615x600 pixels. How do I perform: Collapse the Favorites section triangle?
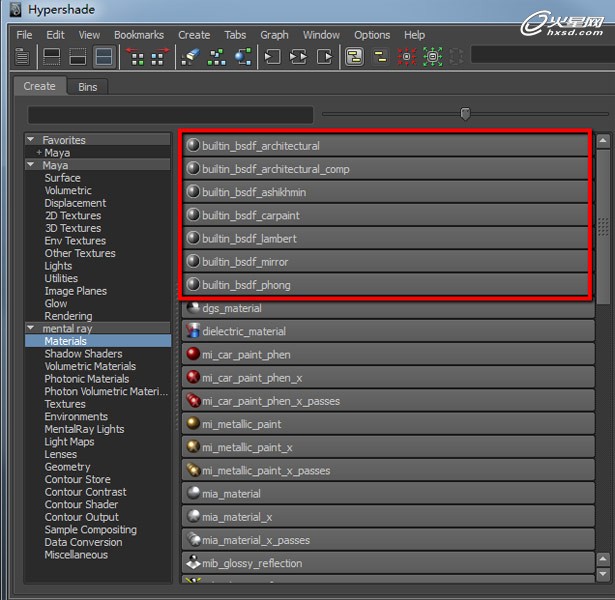(x=31, y=140)
